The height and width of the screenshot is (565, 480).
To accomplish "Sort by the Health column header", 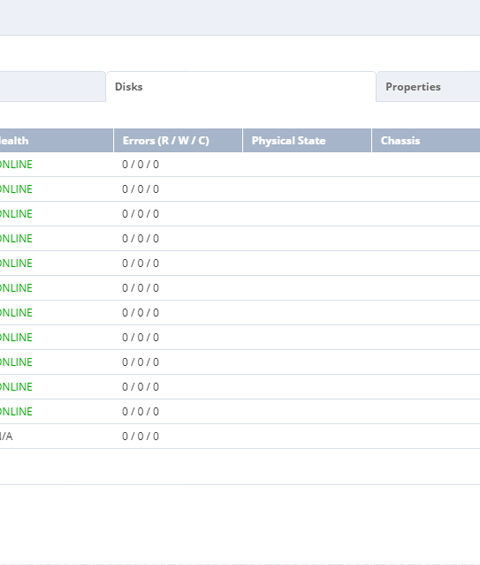I will coord(56,141).
